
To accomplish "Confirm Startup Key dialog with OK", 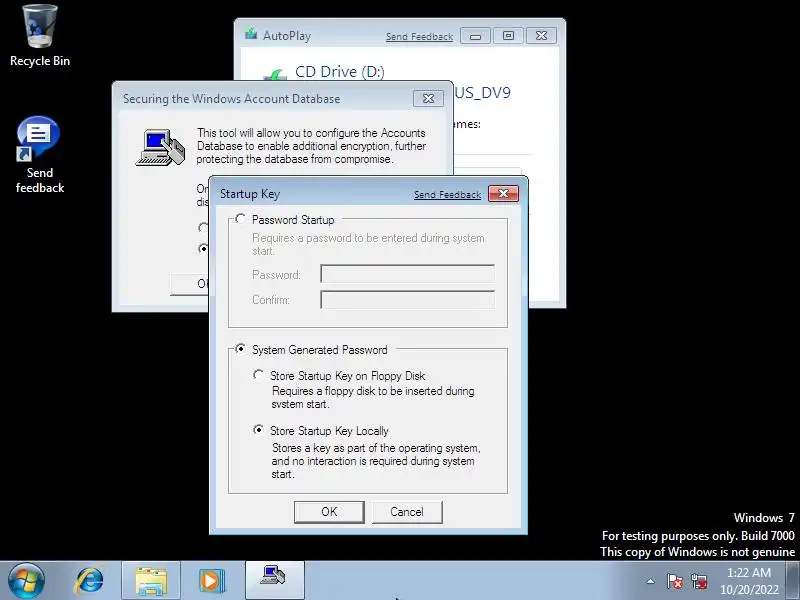I will [329, 512].
